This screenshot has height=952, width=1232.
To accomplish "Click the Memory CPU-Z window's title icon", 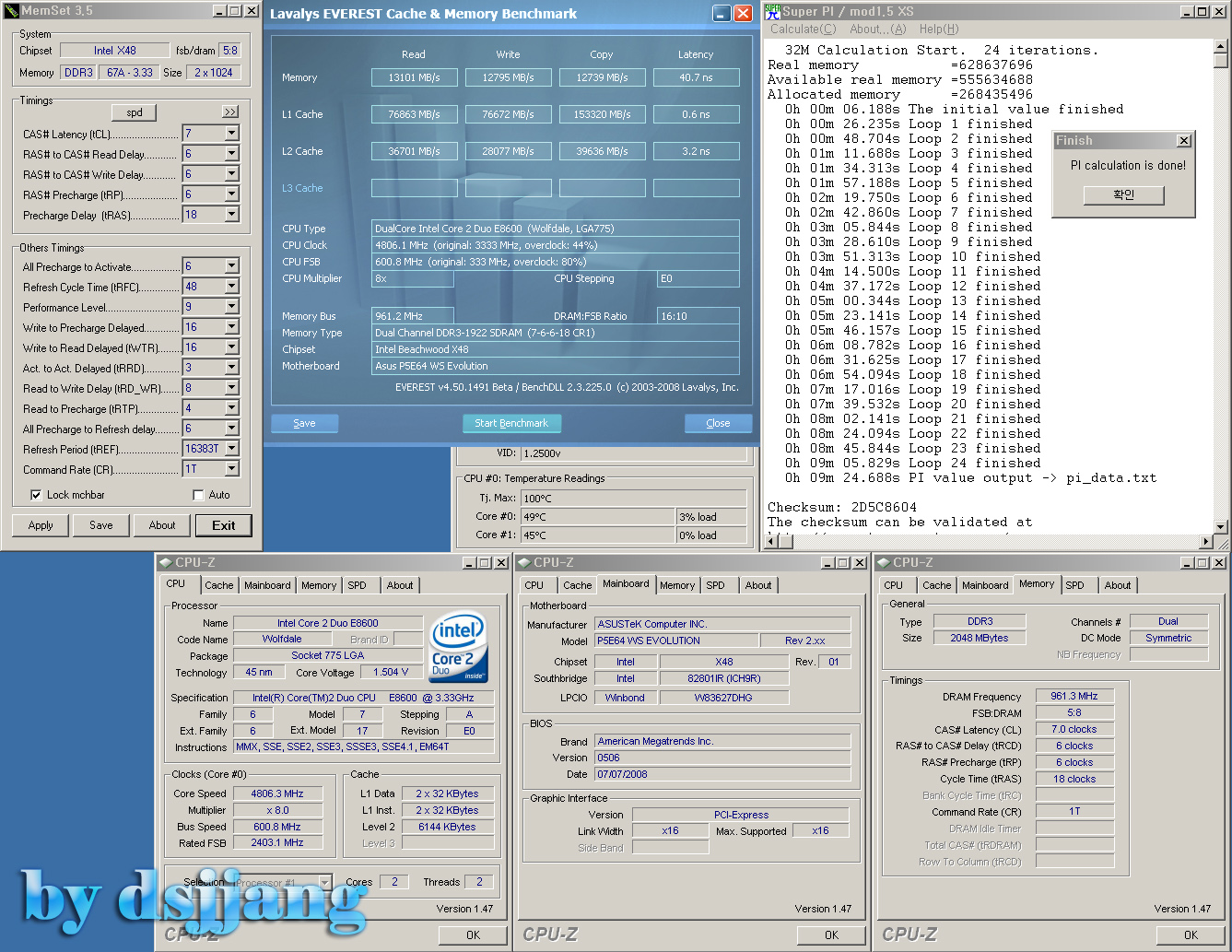I will pos(884,562).
